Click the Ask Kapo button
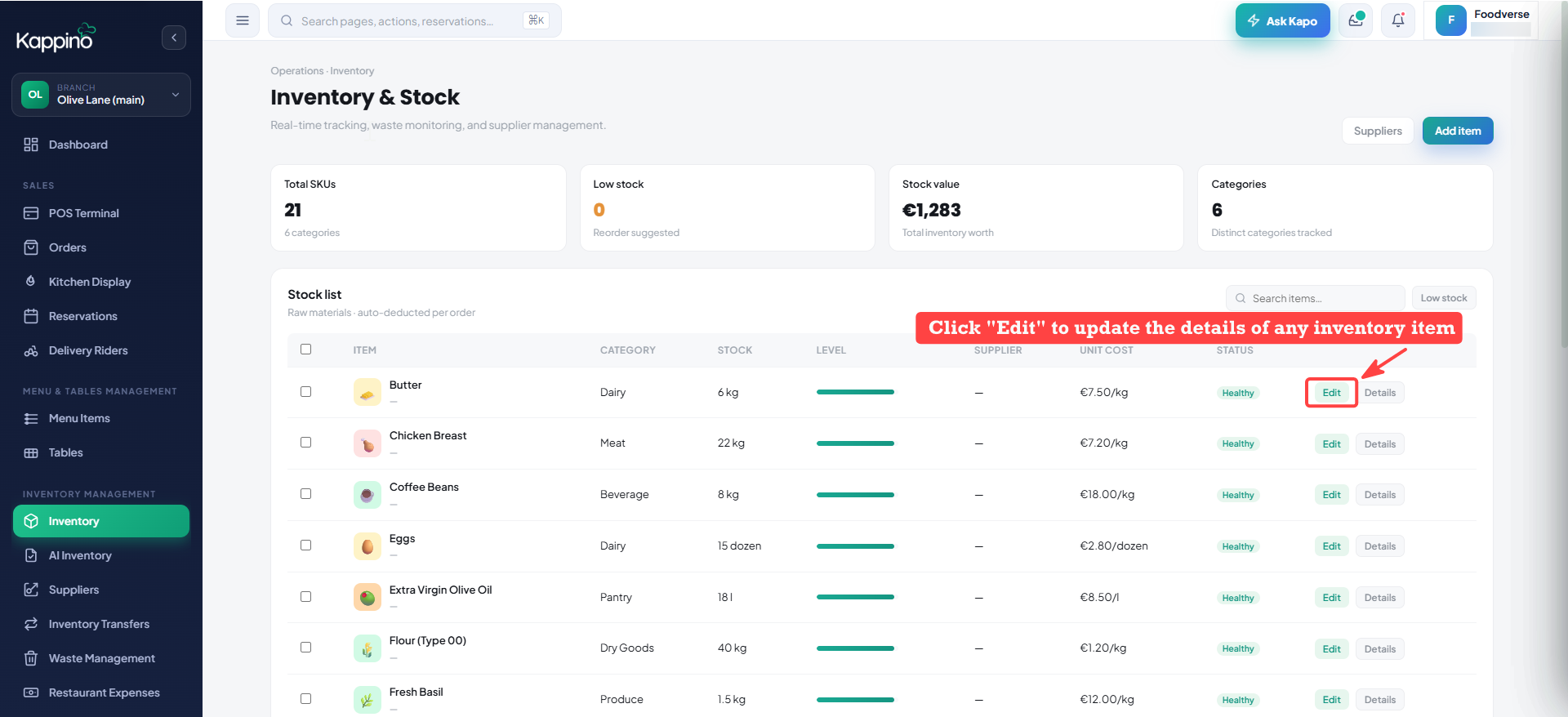This screenshot has width=1568, height=717. pos(1282,20)
